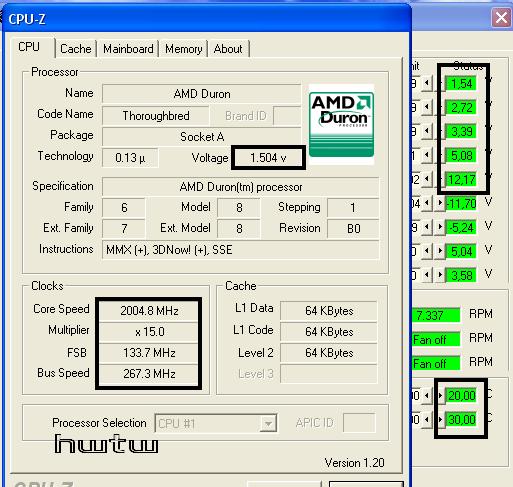Click the left arrow in the 20,00 temperature row

click(427, 396)
